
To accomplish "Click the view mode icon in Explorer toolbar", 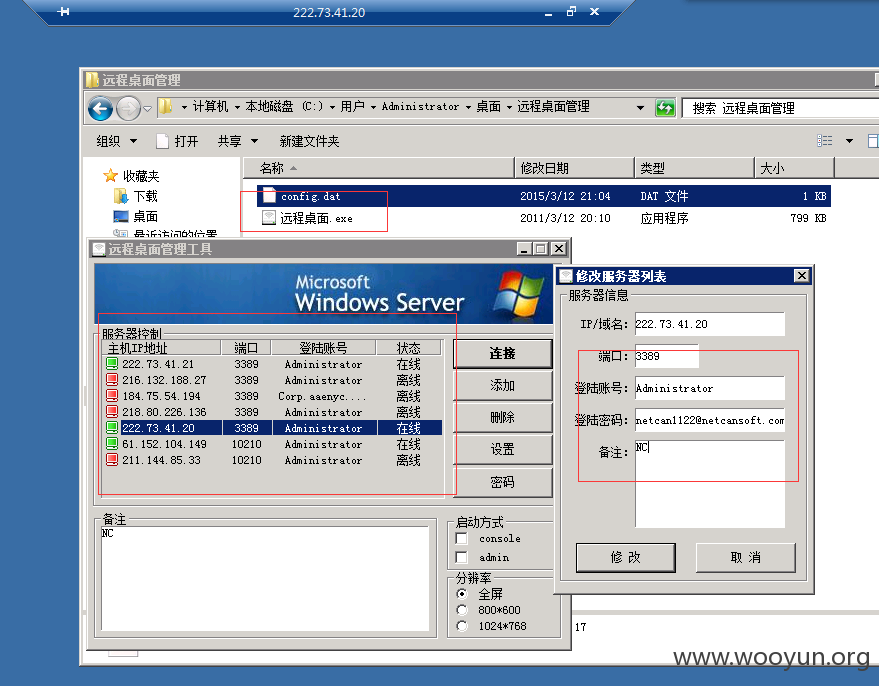I will pos(825,141).
